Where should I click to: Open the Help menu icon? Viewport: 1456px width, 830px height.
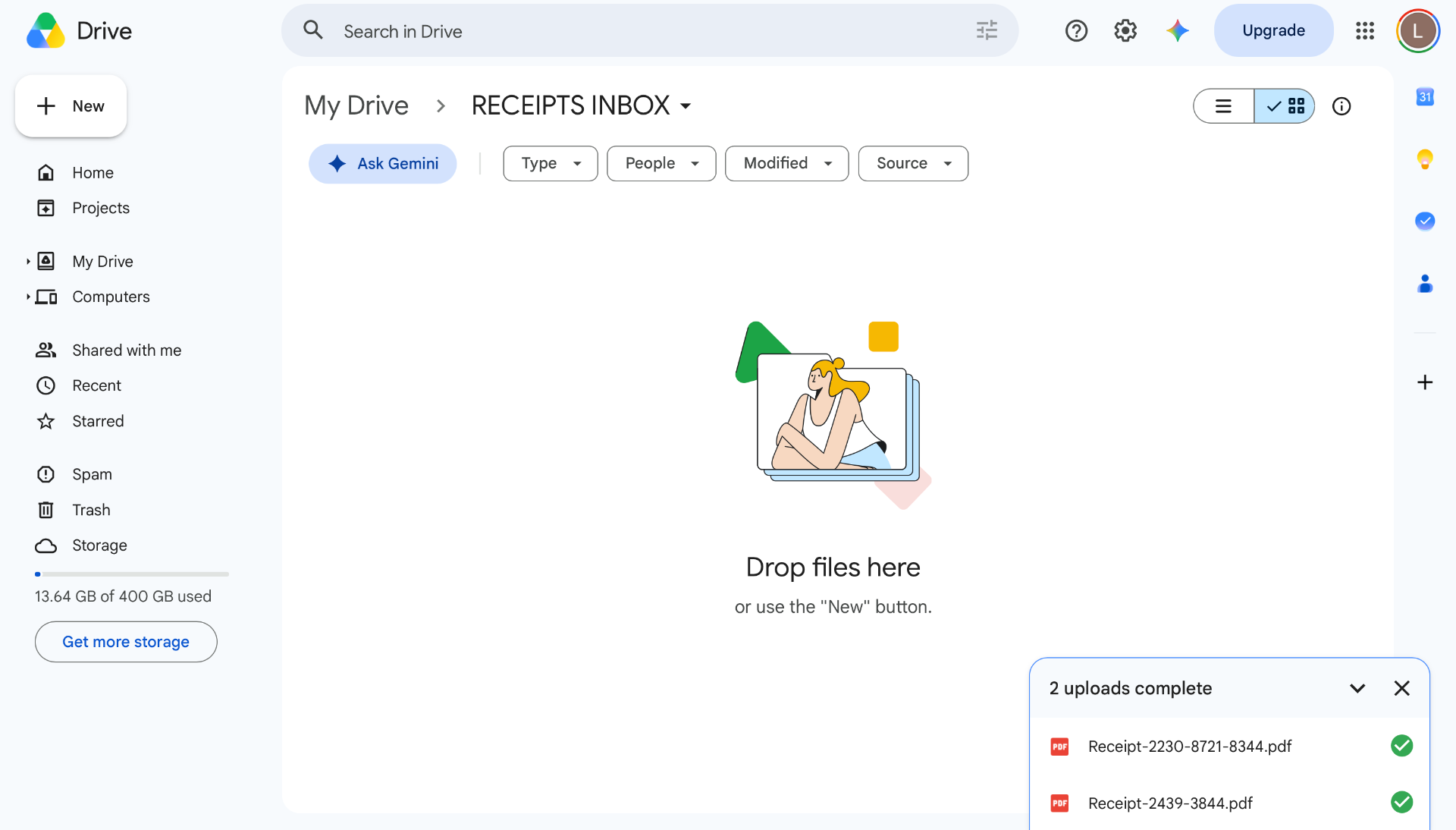click(x=1076, y=30)
